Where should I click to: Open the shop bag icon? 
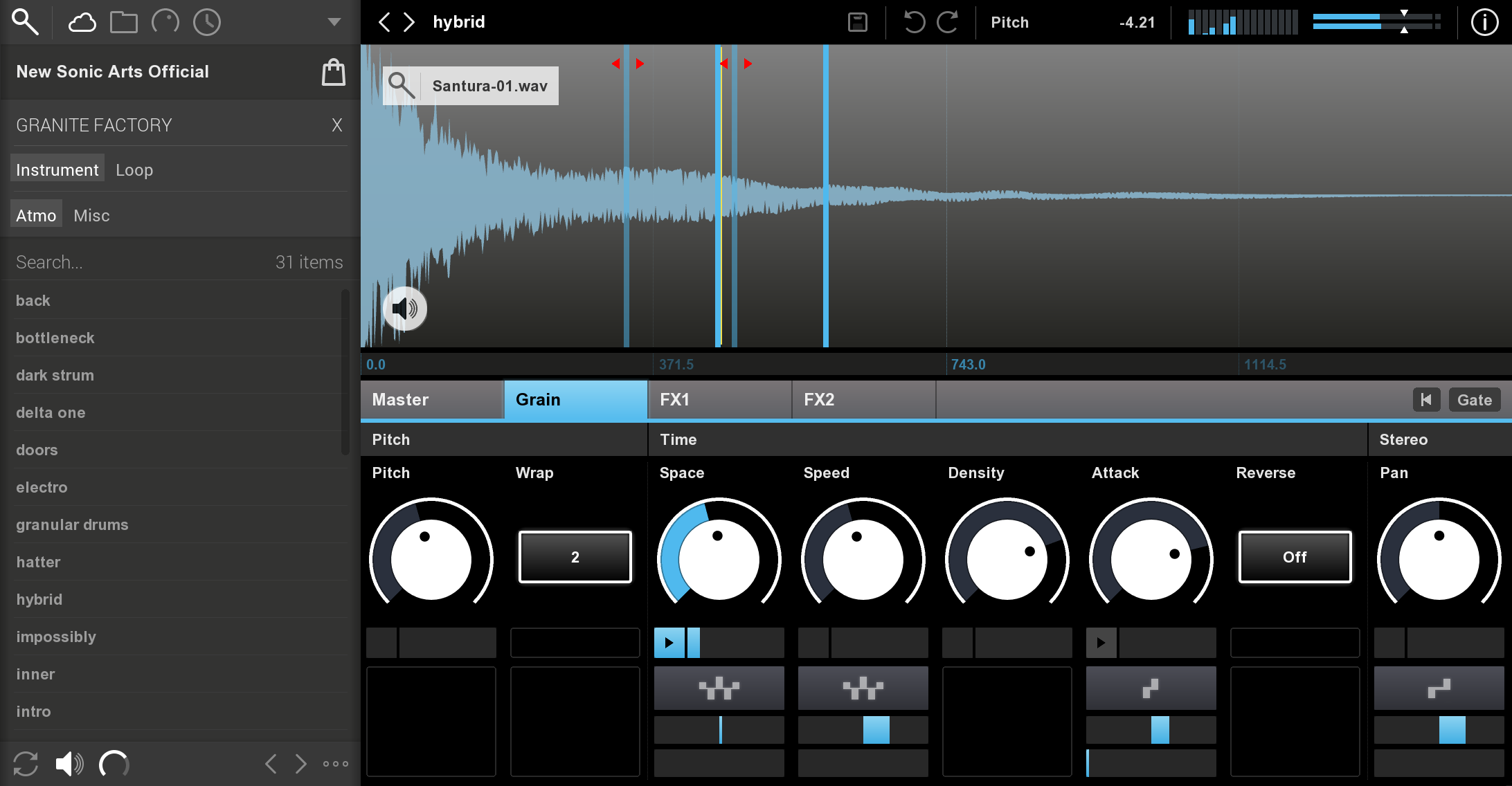click(x=334, y=72)
